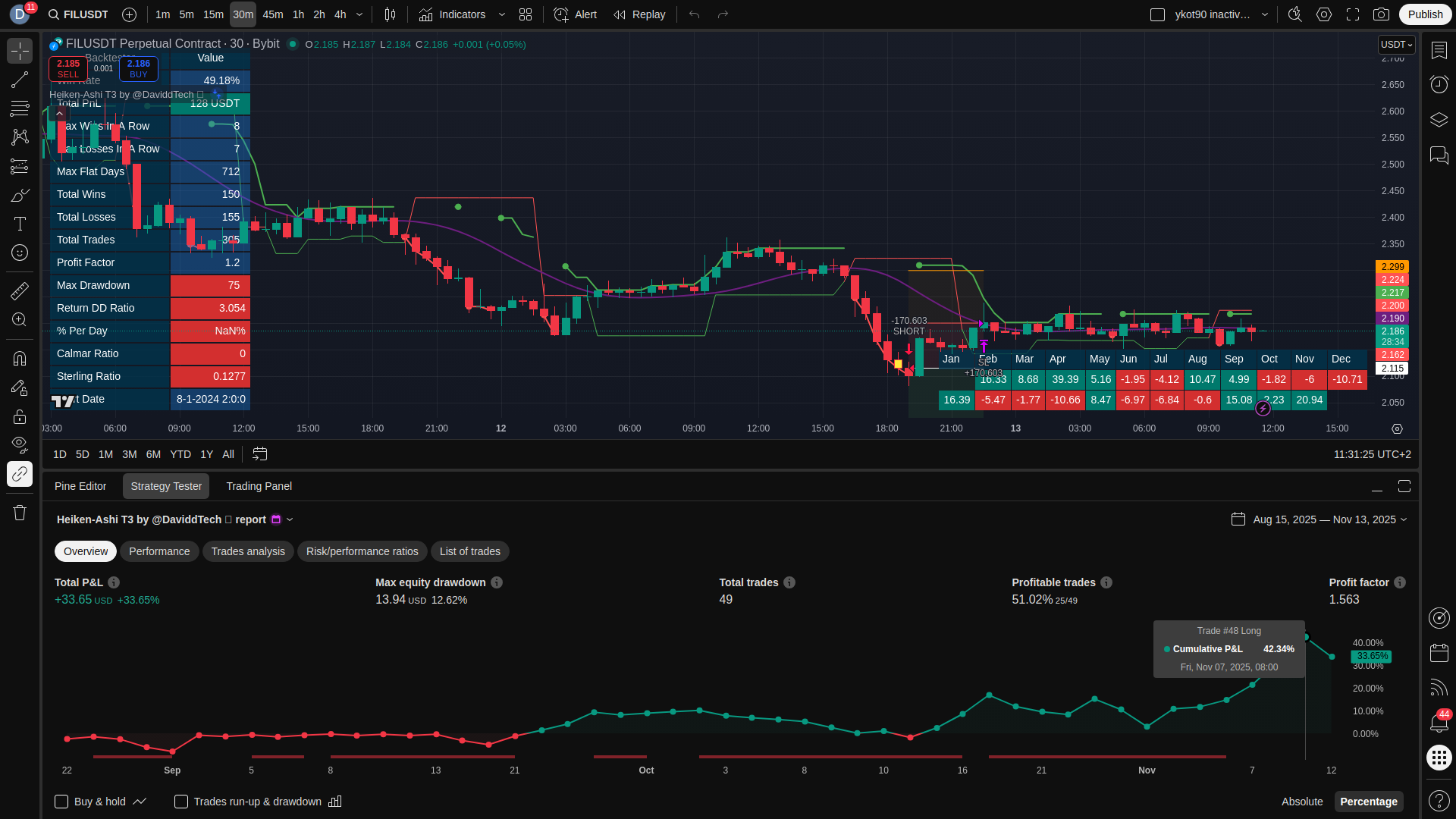Select the Text annotation tool

(20, 224)
